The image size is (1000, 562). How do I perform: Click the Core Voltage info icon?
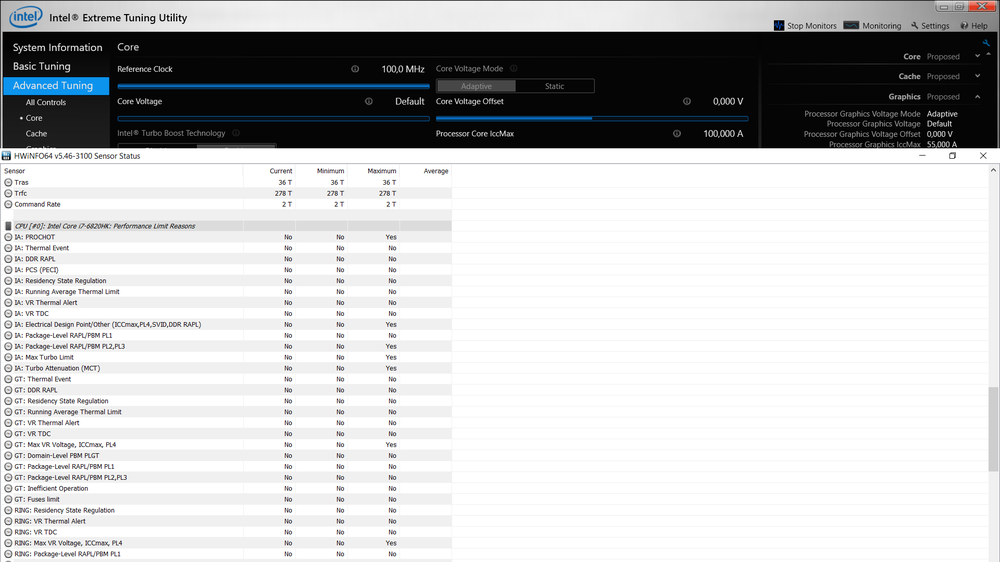point(369,102)
